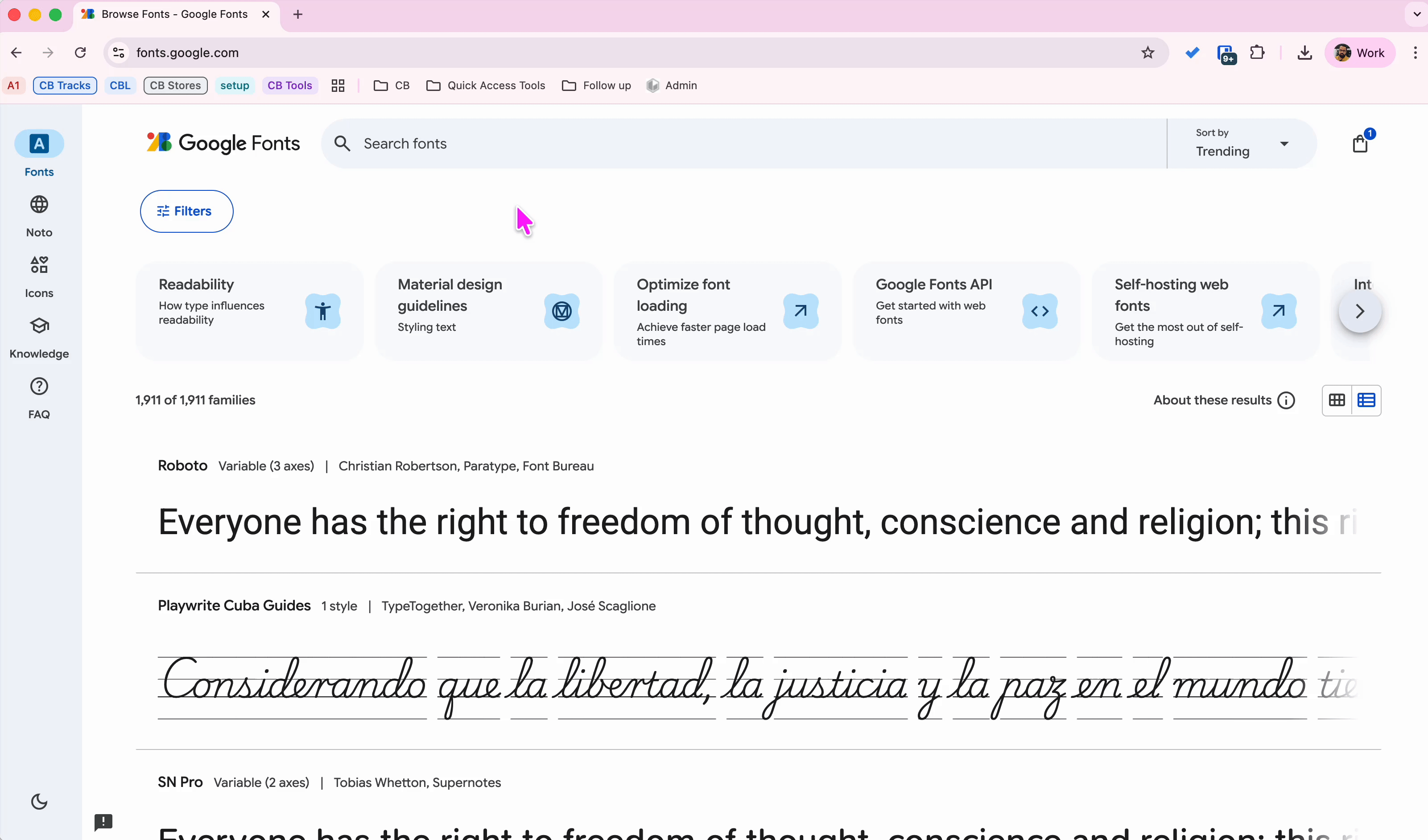Open the Knowledge section
Viewport: 1428px width, 840px height.
pyautogui.click(x=39, y=337)
